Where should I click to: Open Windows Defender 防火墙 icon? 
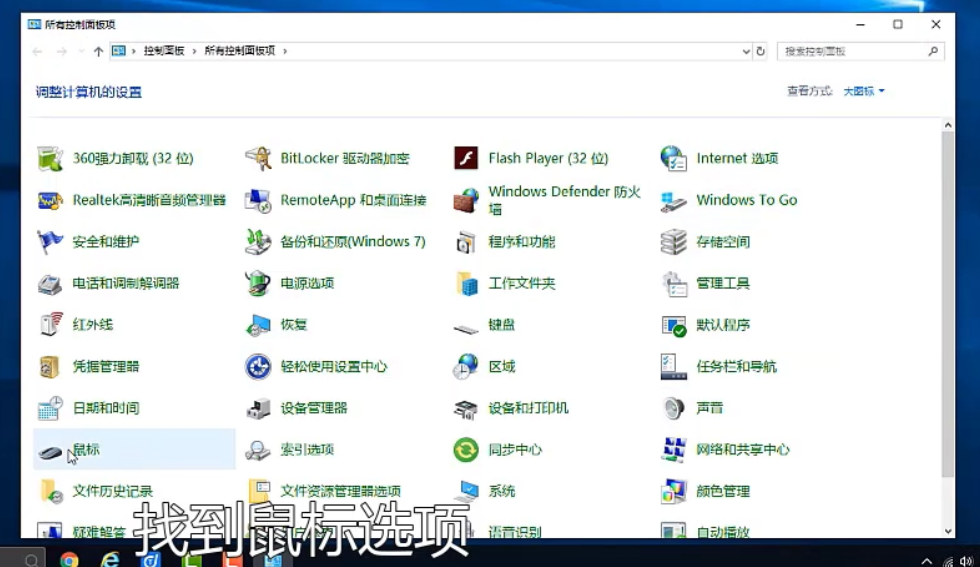(466, 200)
